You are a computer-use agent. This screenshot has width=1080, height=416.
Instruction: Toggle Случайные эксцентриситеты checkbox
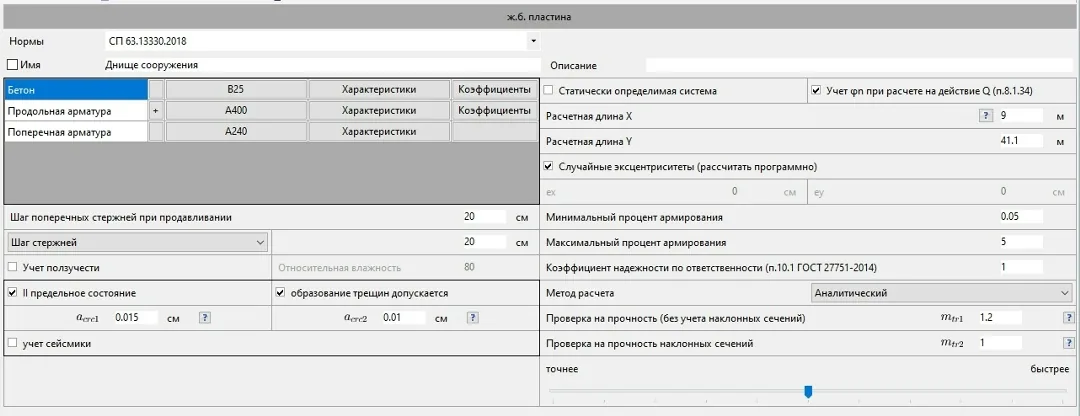[549, 166]
